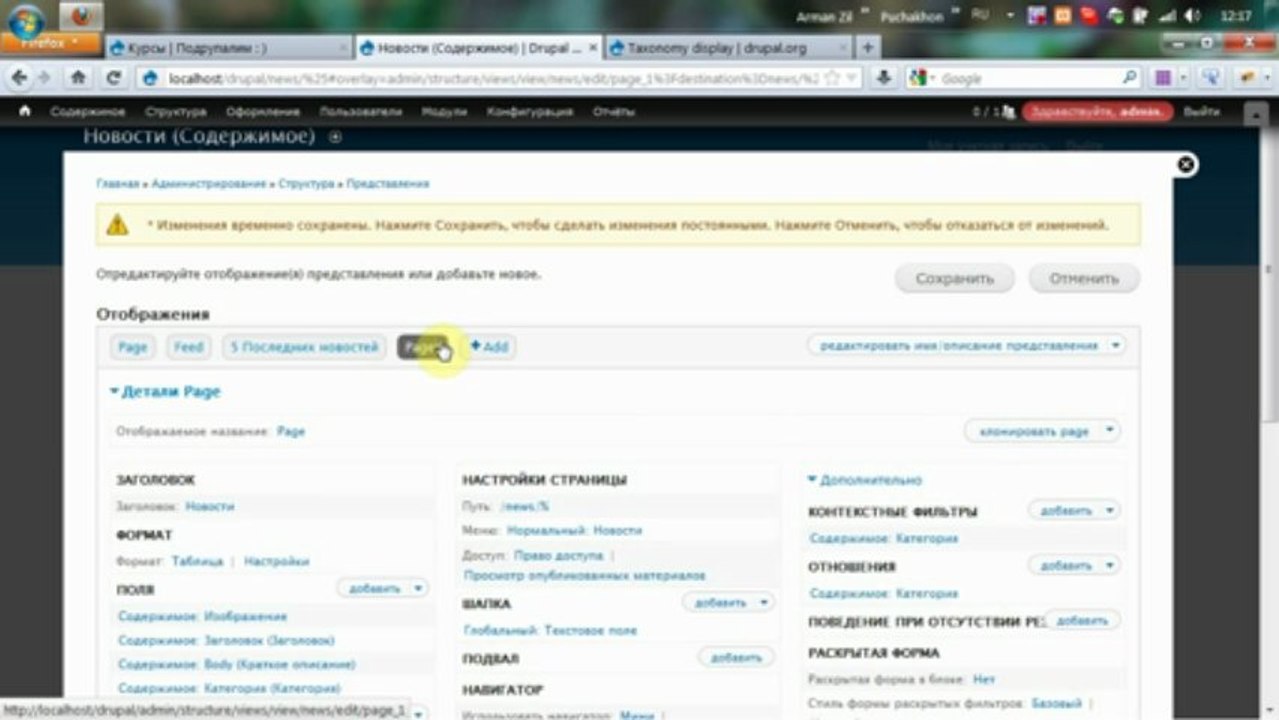1279x720 pixels.
Task: Click the Шапка добавить button
Action: (x=718, y=603)
